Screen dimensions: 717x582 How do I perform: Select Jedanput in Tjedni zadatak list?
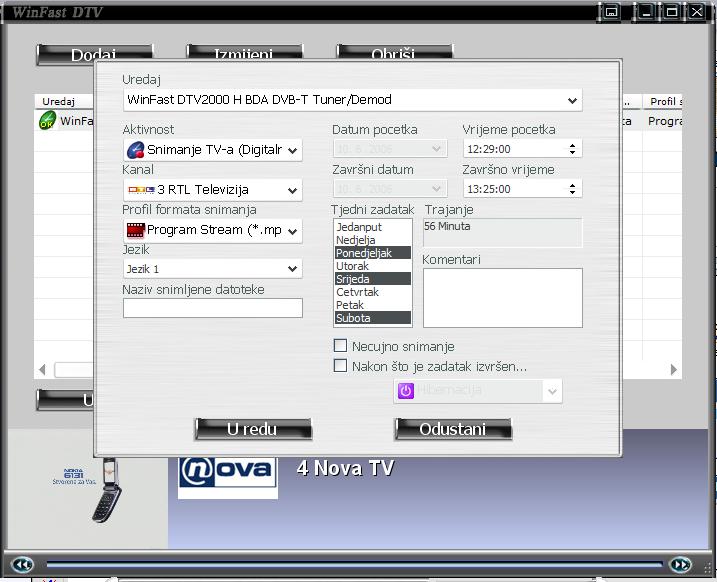[x=358, y=227]
